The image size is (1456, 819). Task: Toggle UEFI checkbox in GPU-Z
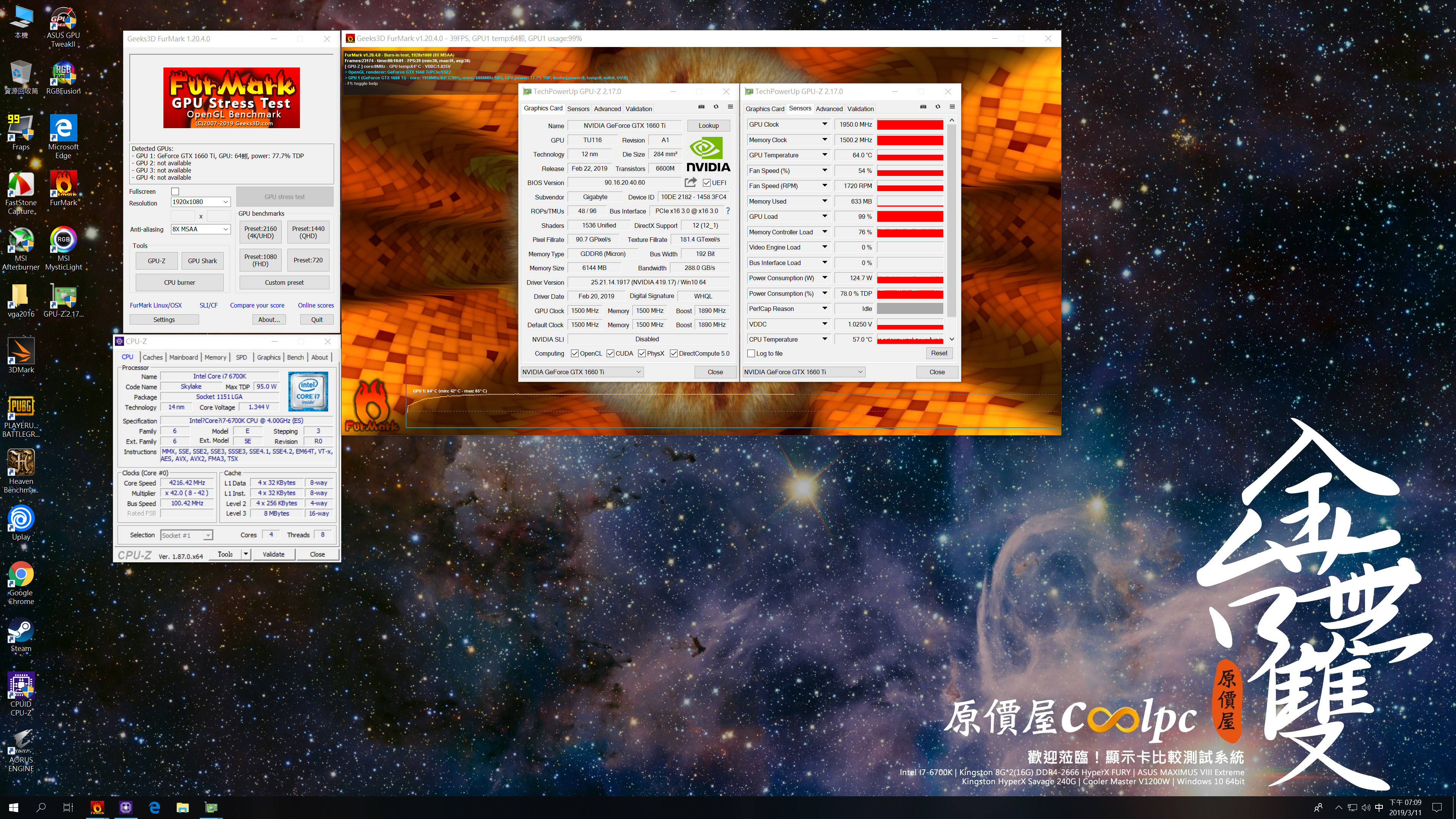(706, 182)
